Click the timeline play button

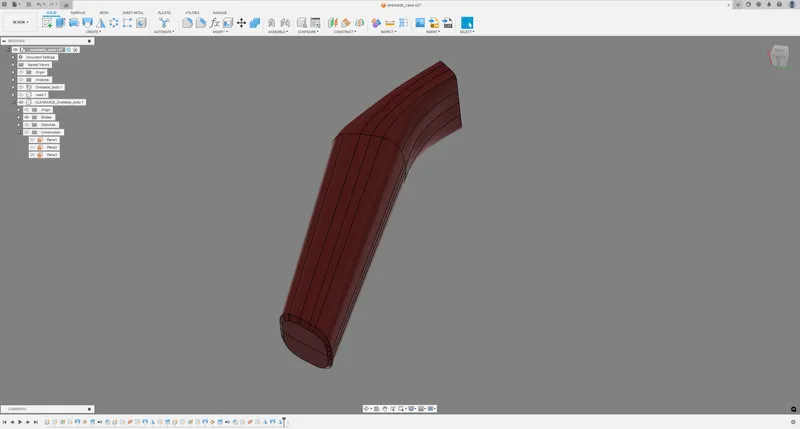pyautogui.click(x=20, y=422)
